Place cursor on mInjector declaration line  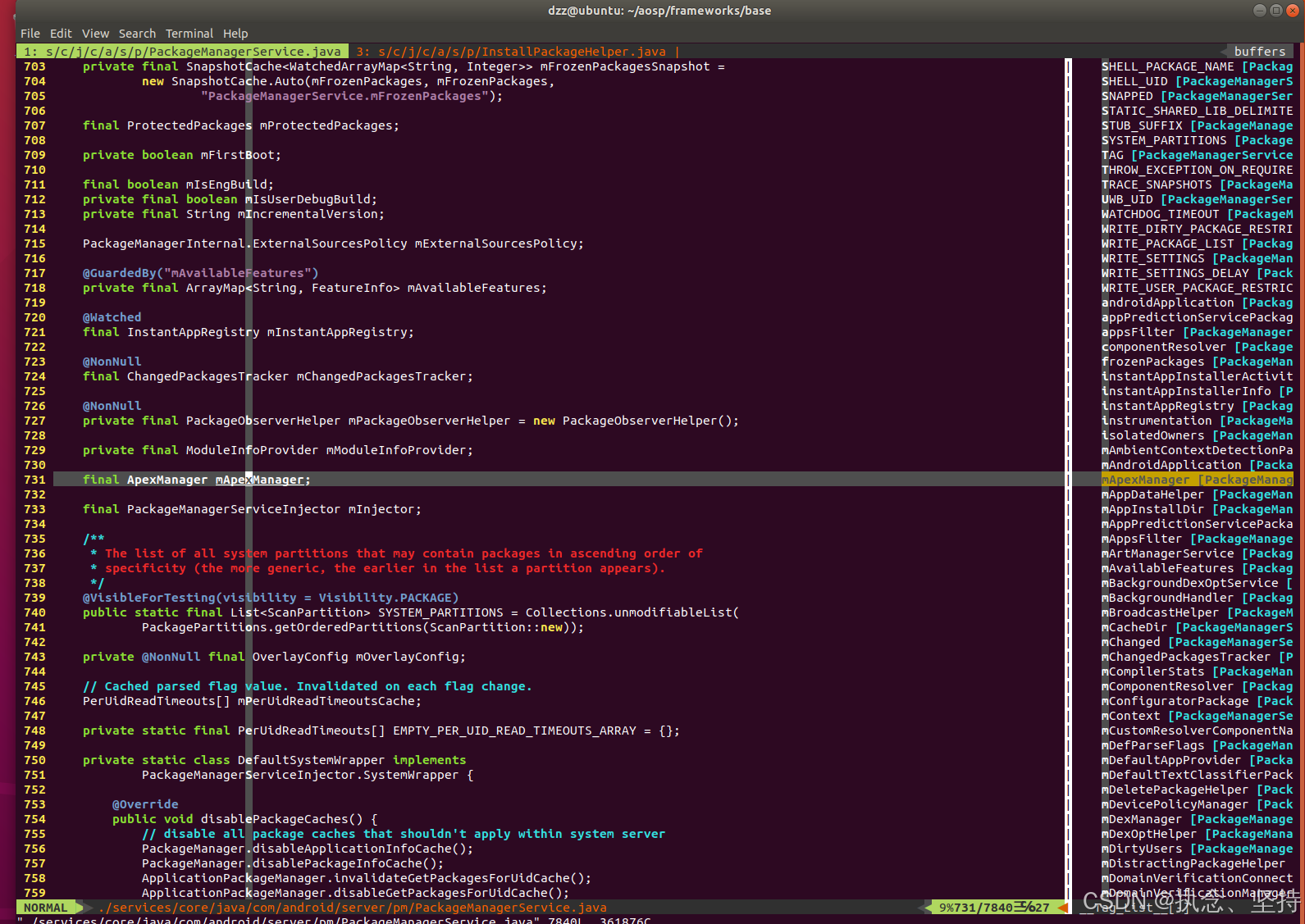[x=252, y=509]
